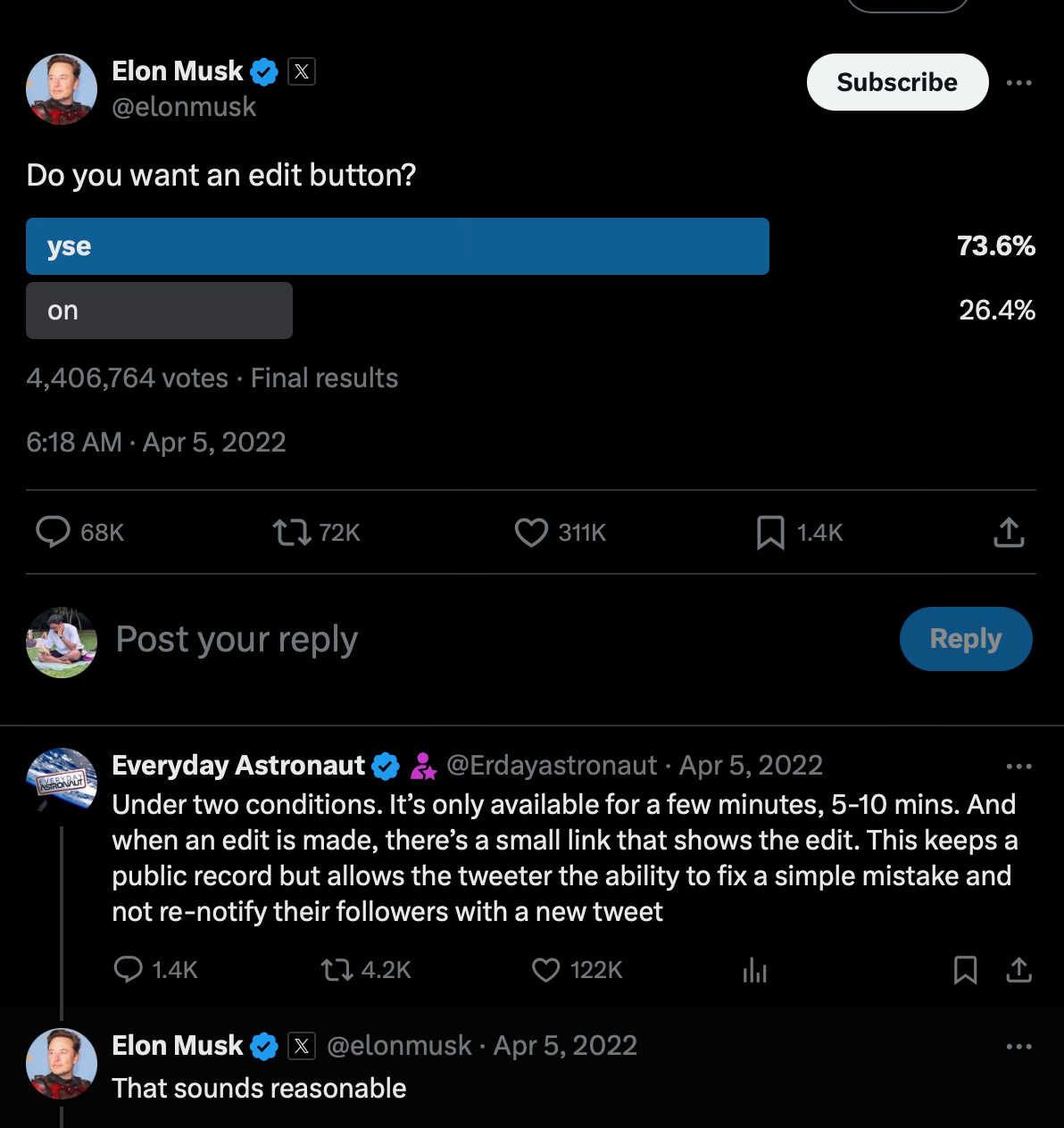Open more options on Everyday Astronaut's reply
Screen dimensions: 1064x1128
tap(1018, 766)
